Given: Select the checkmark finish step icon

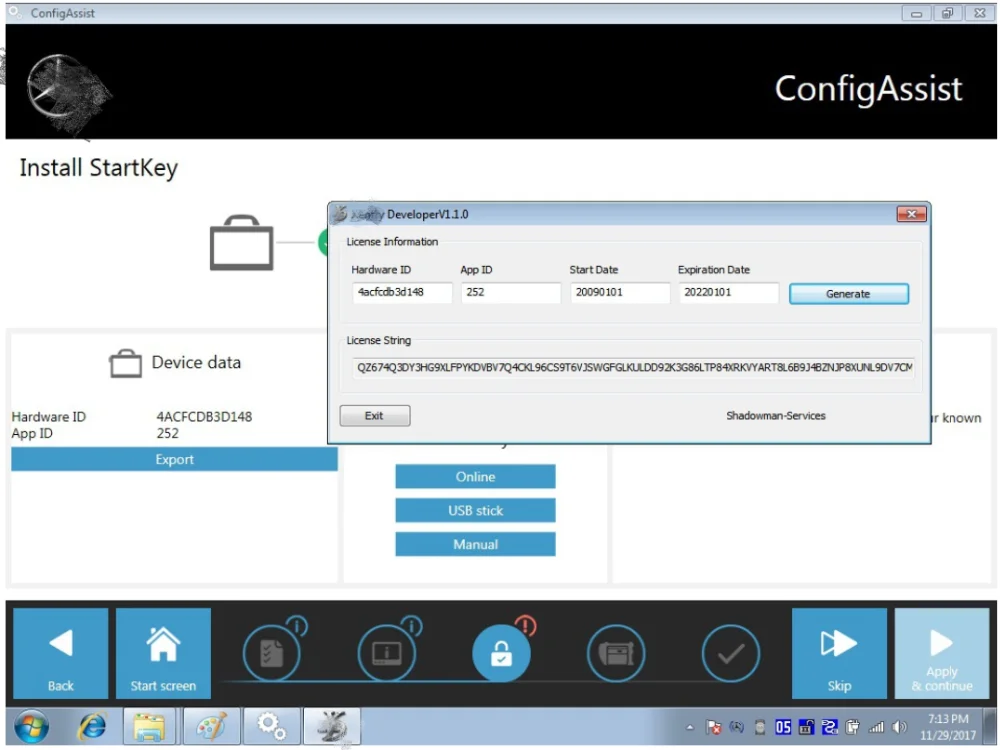Looking at the screenshot, I should pyautogui.click(x=731, y=653).
